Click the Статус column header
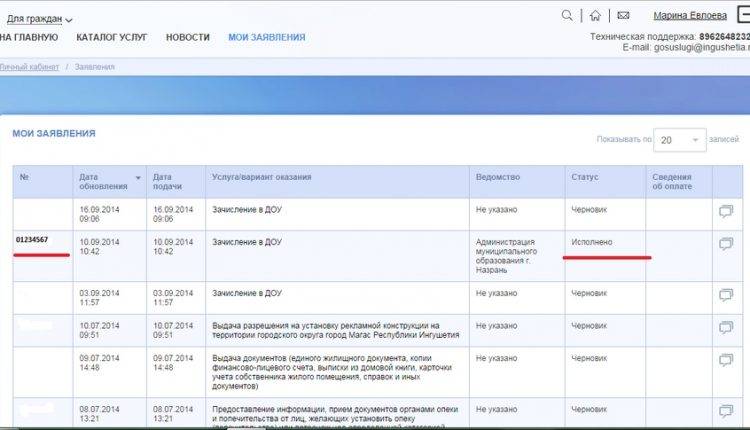 click(584, 177)
